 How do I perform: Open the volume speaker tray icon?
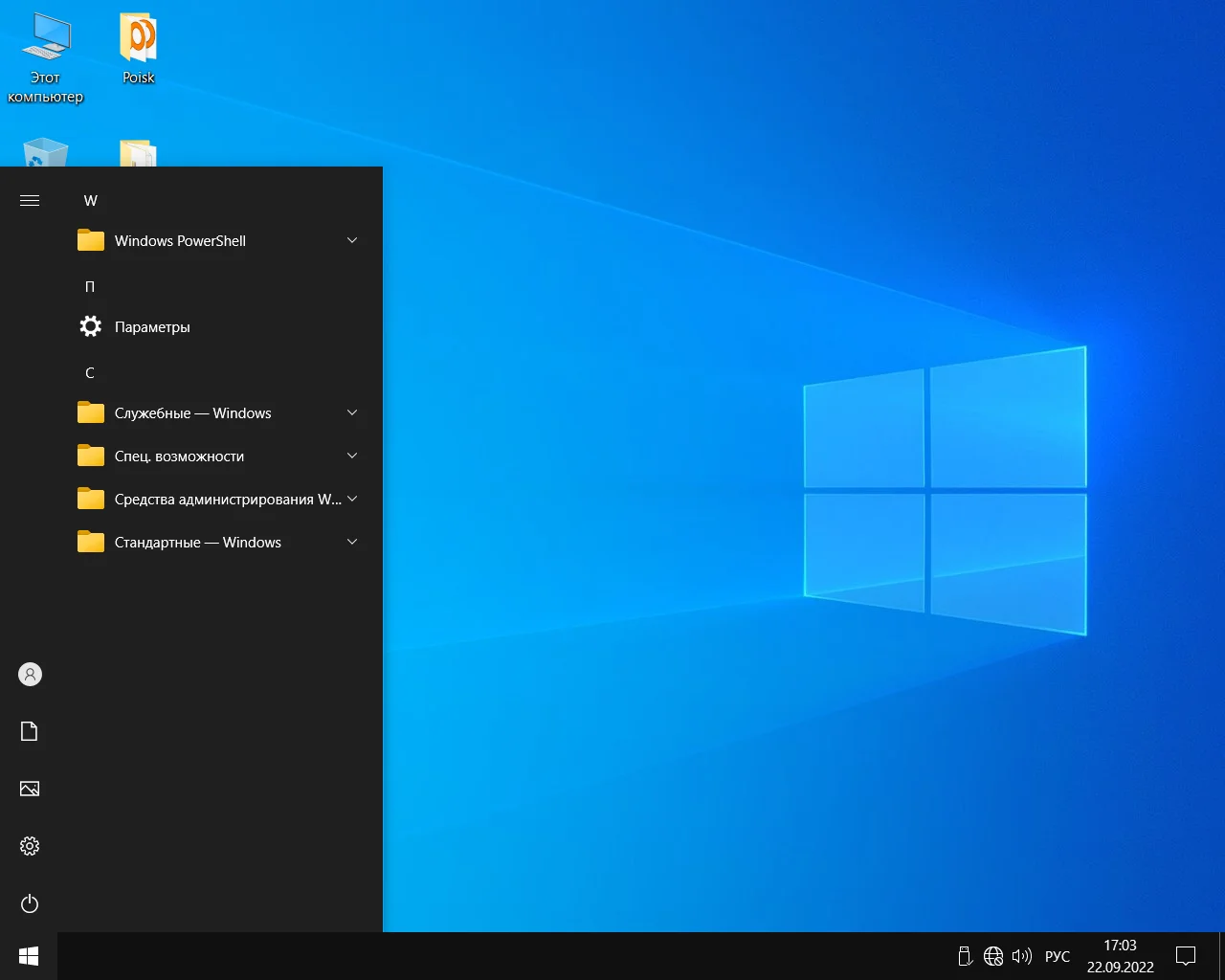point(1022,956)
